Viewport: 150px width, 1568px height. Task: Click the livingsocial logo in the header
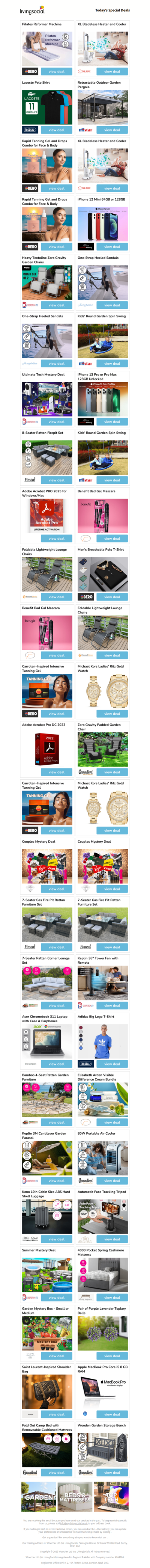pos(31,11)
